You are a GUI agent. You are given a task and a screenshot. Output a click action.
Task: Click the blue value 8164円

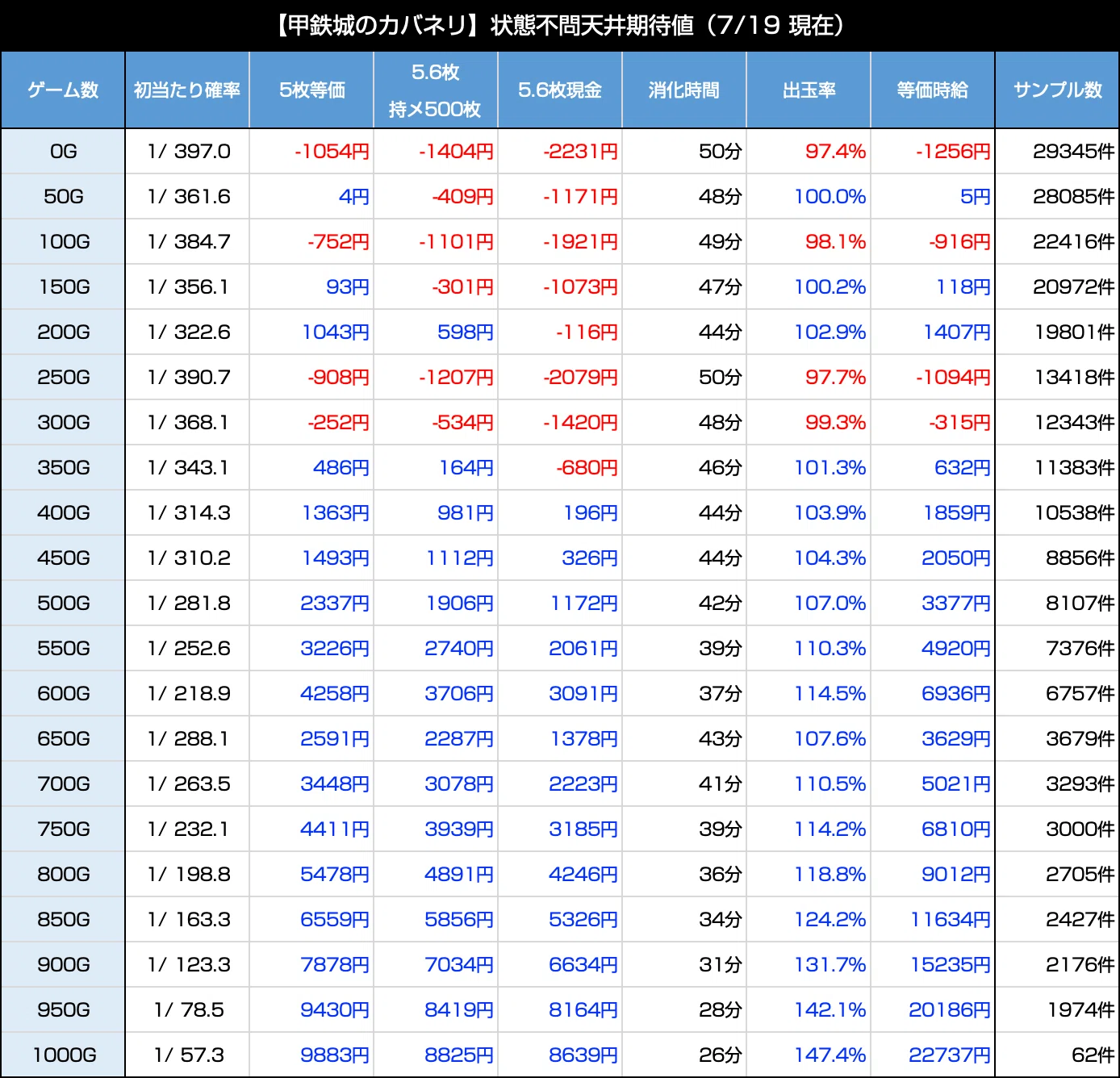point(583,1009)
